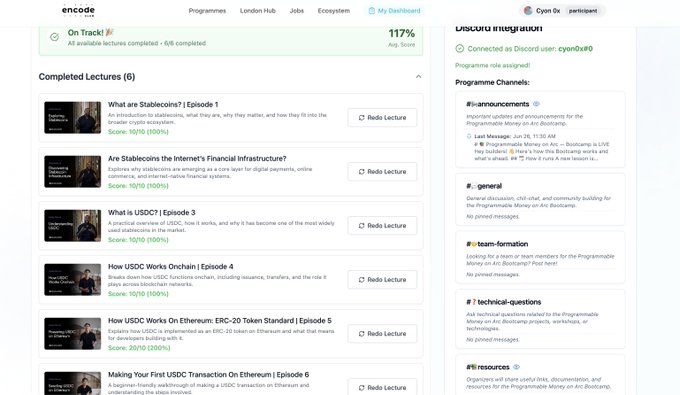This screenshot has width=680, height=395.
Task: Redo the ERC-20 Token Standard lecture
Action: tap(382, 333)
